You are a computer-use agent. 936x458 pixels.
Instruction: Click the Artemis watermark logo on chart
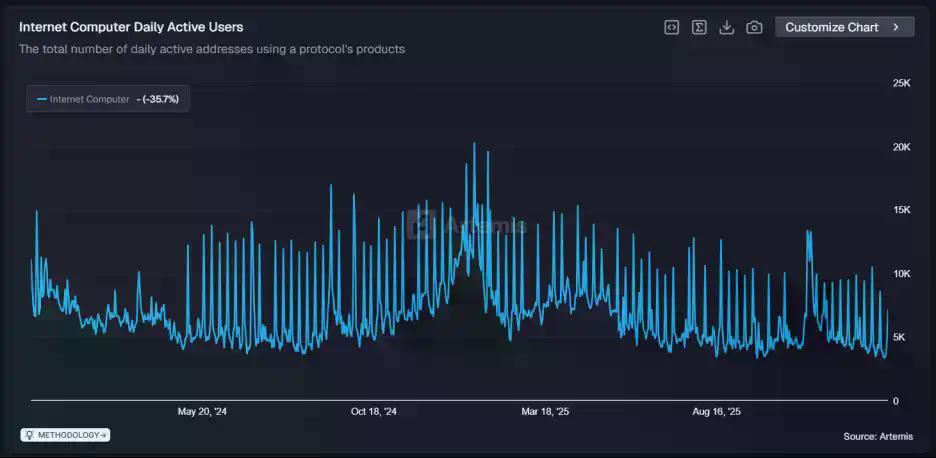[x=422, y=225]
